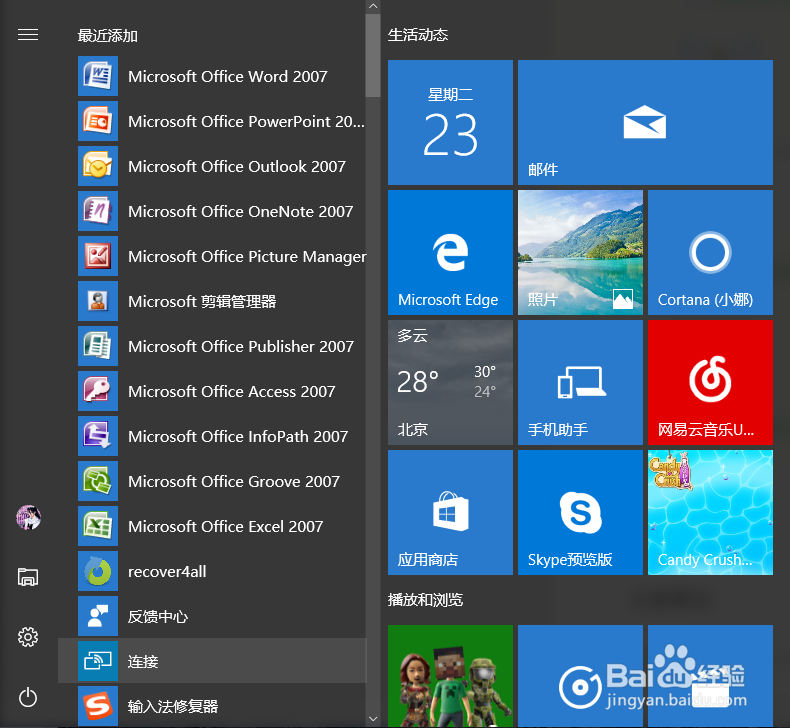Screen dimensions: 790x728
Task: Open the Cortana (小娜) tile
Action: click(710, 252)
